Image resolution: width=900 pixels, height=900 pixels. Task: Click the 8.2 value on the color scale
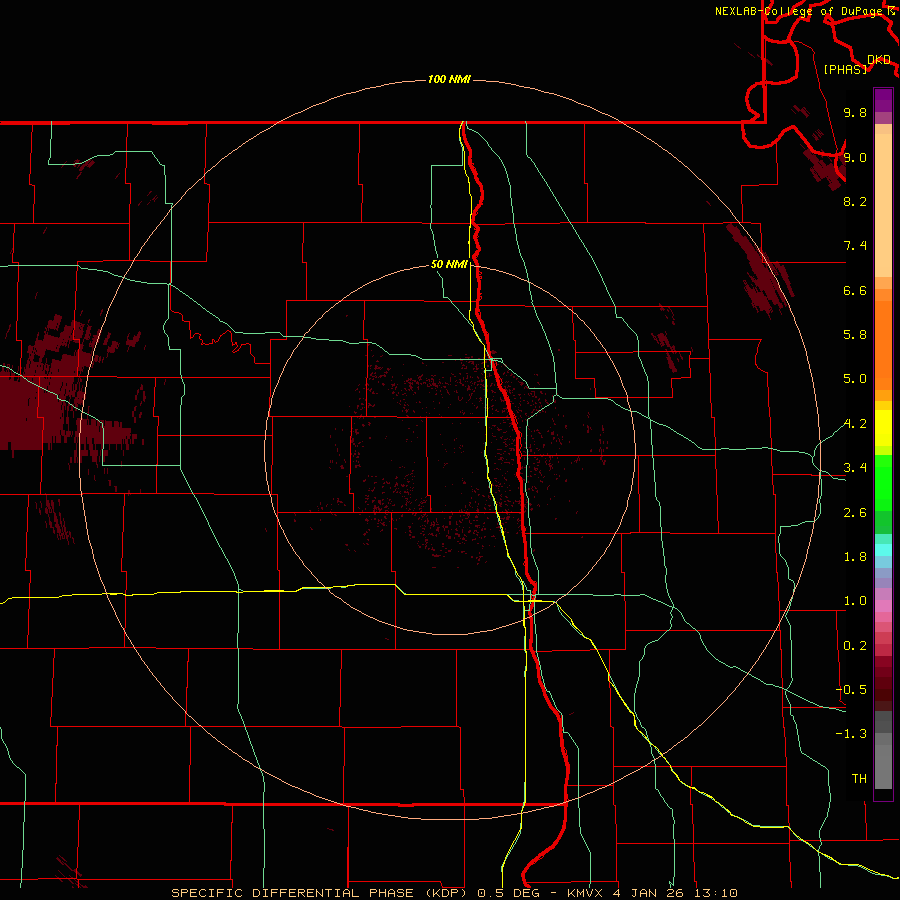(855, 201)
